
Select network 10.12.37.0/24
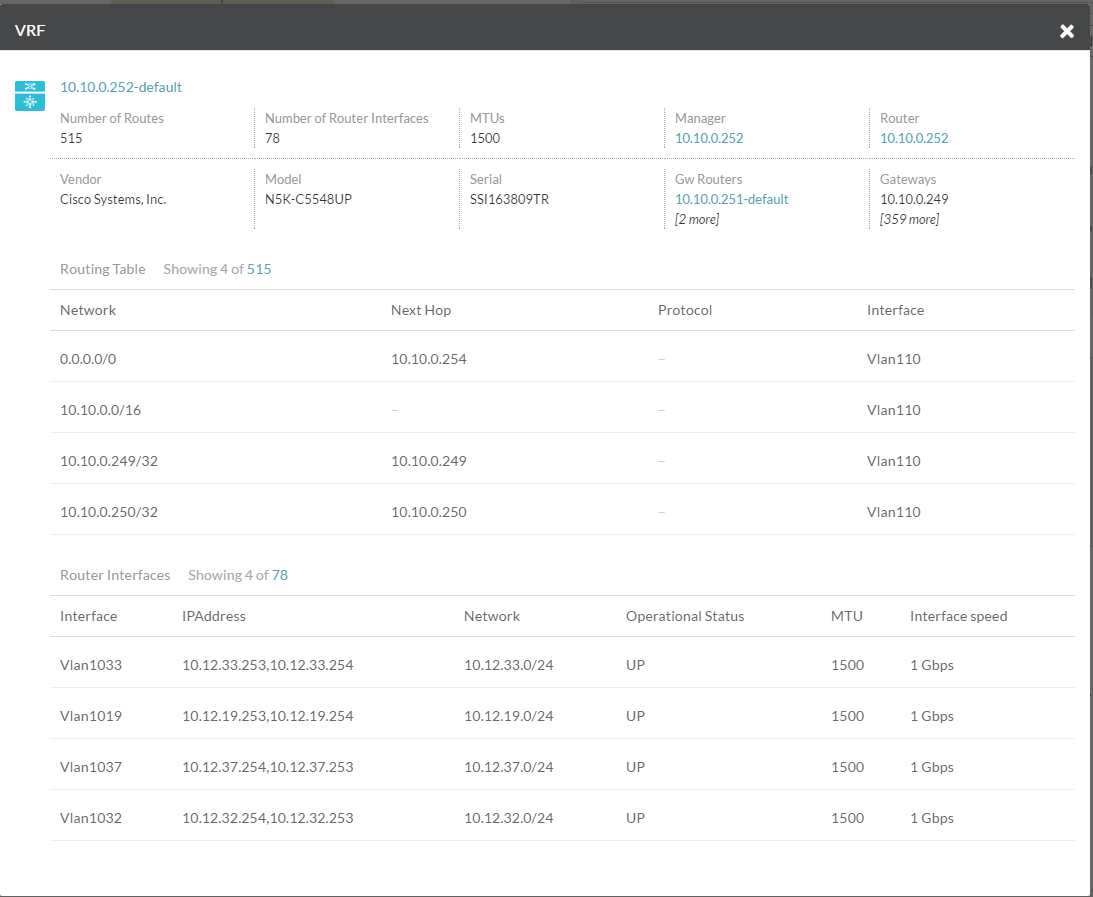pyautogui.click(x=509, y=767)
